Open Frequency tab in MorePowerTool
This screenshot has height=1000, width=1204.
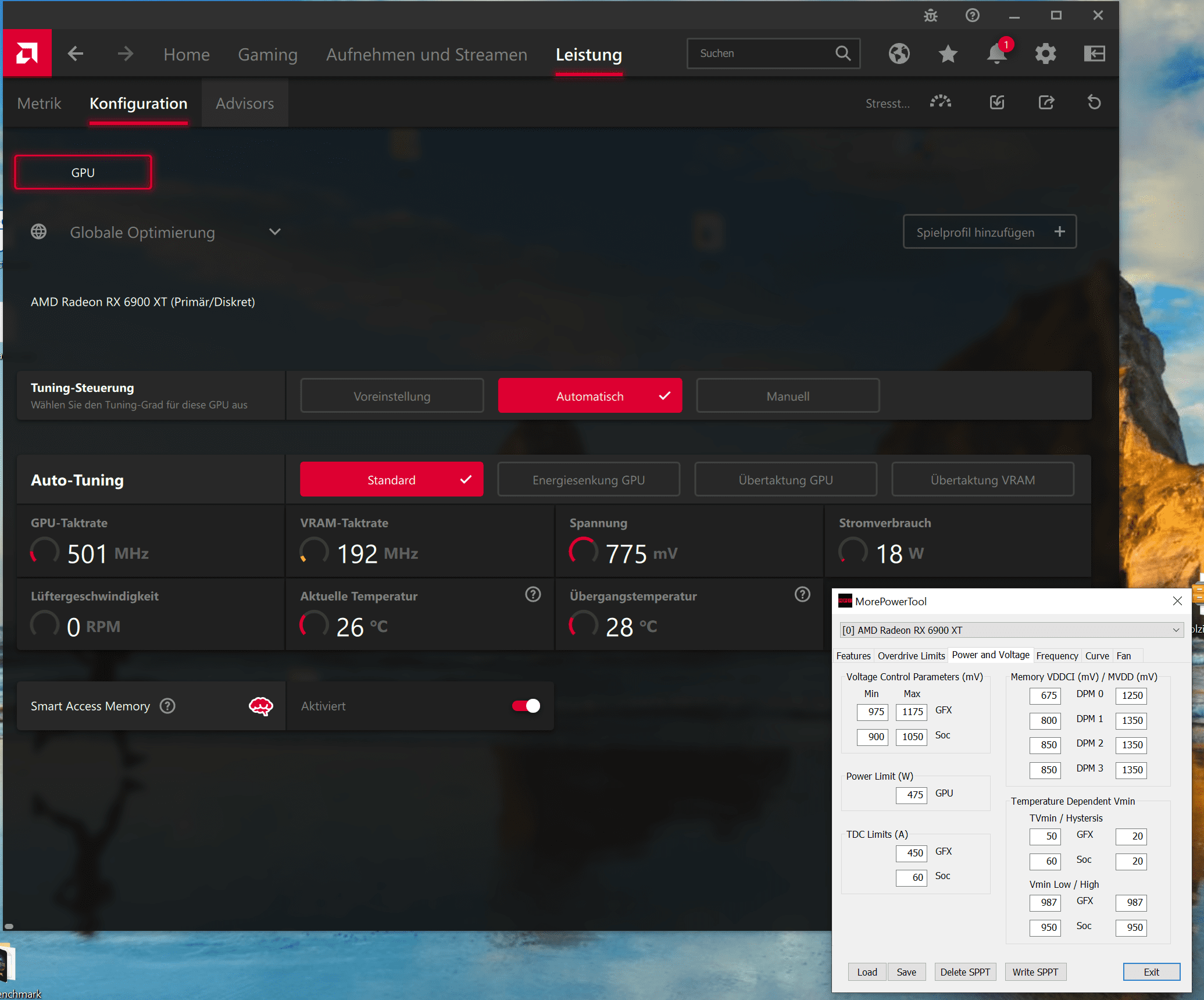tap(1057, 656)
